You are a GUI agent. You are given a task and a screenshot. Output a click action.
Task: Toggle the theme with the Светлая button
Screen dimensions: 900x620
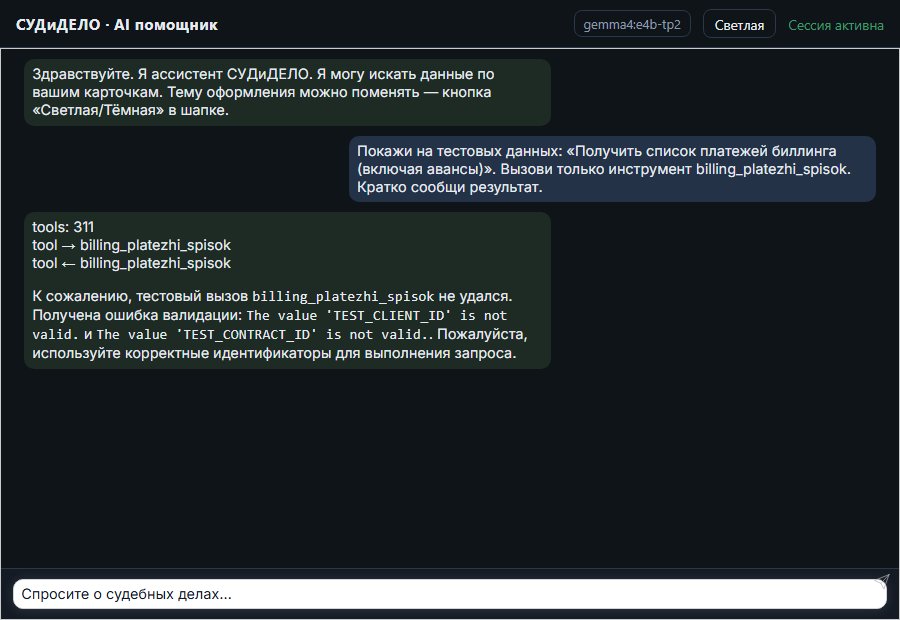(x=739, y=25)
